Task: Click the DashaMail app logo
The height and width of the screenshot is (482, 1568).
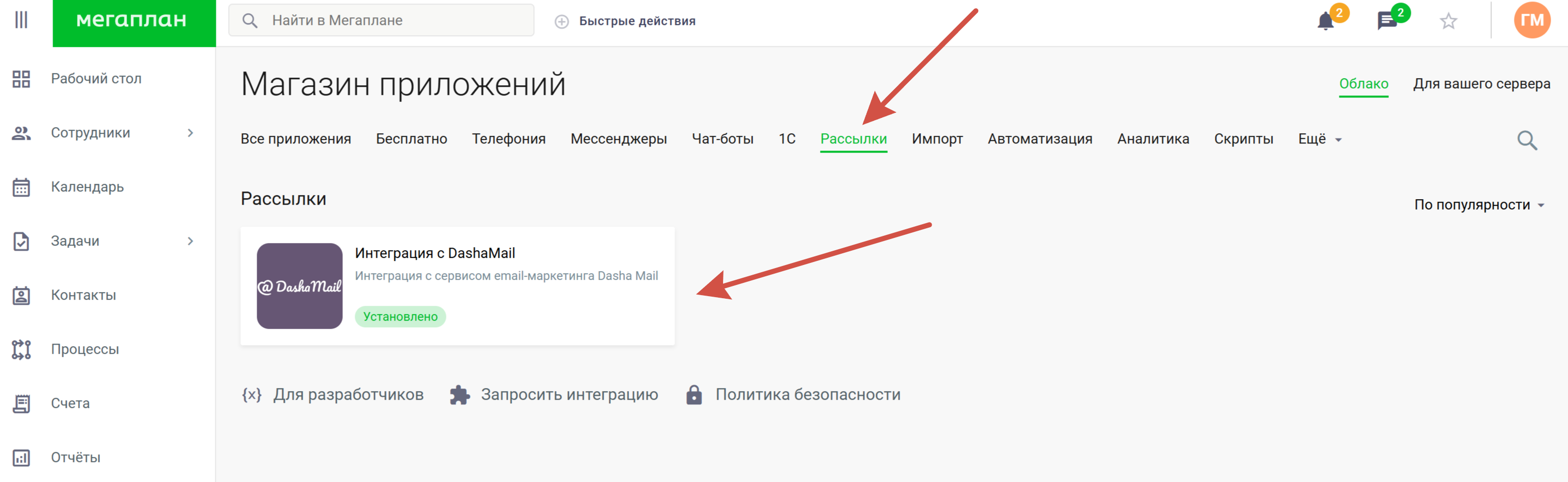Action: tap(300, 286)
